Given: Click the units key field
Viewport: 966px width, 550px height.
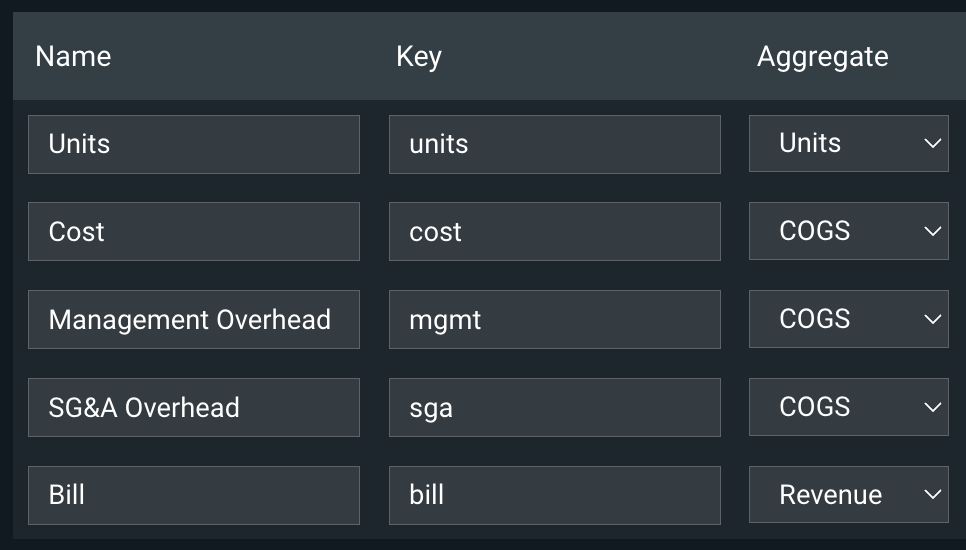Looking at the screenshot, I should point(554,144).
